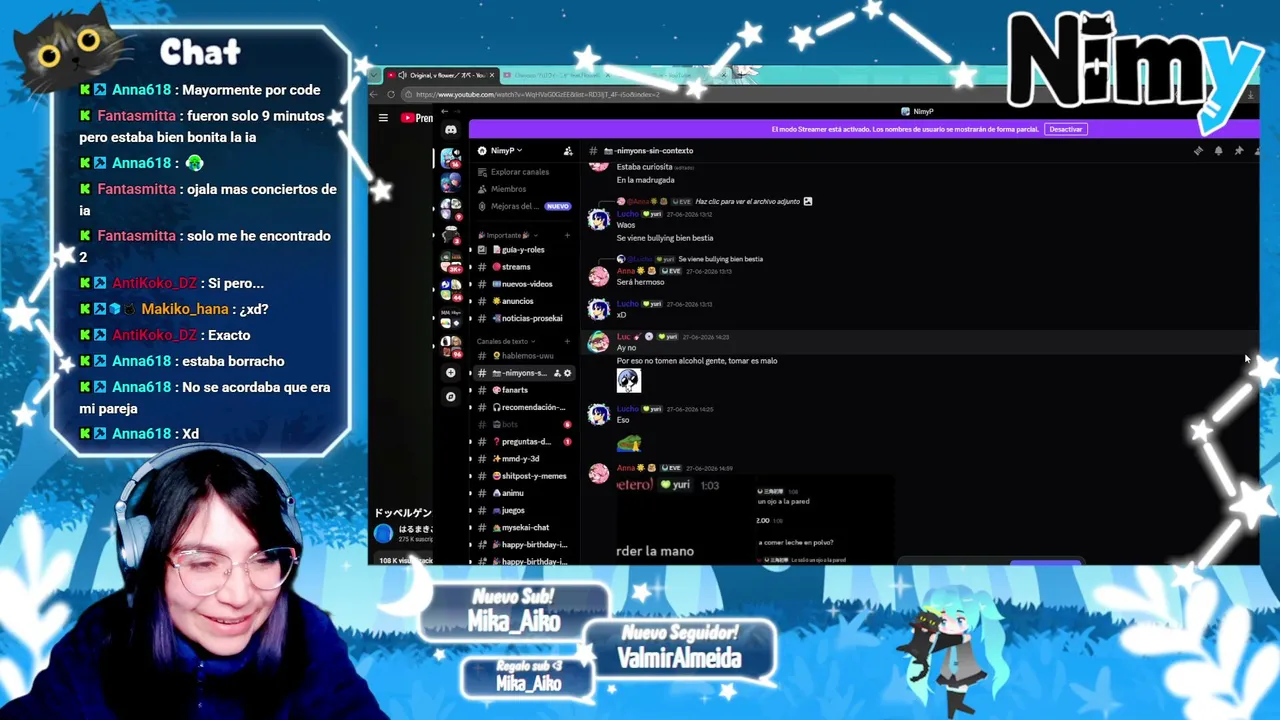
Task: Open the anuncios channel
Action: point(524,301)
